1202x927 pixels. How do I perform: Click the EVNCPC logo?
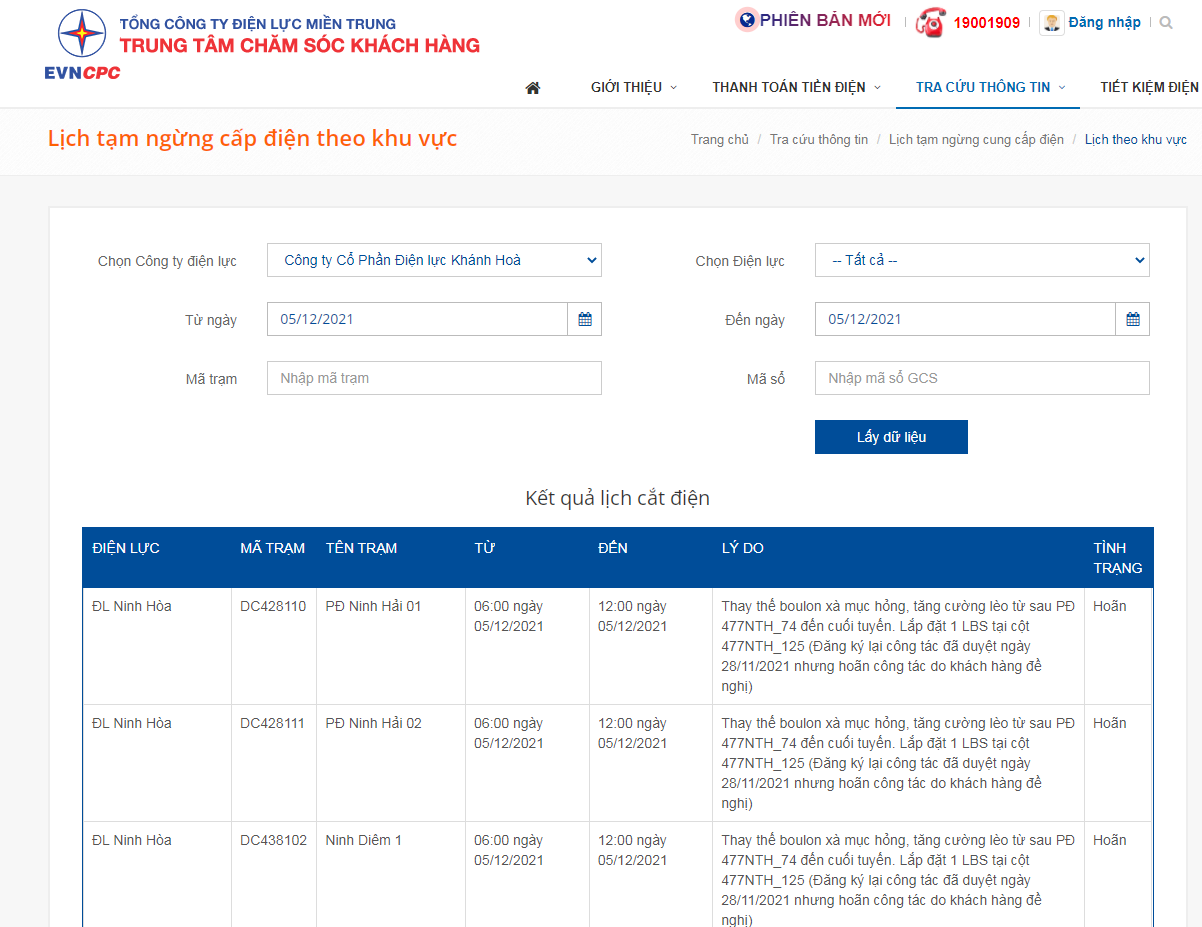point(82,44)
